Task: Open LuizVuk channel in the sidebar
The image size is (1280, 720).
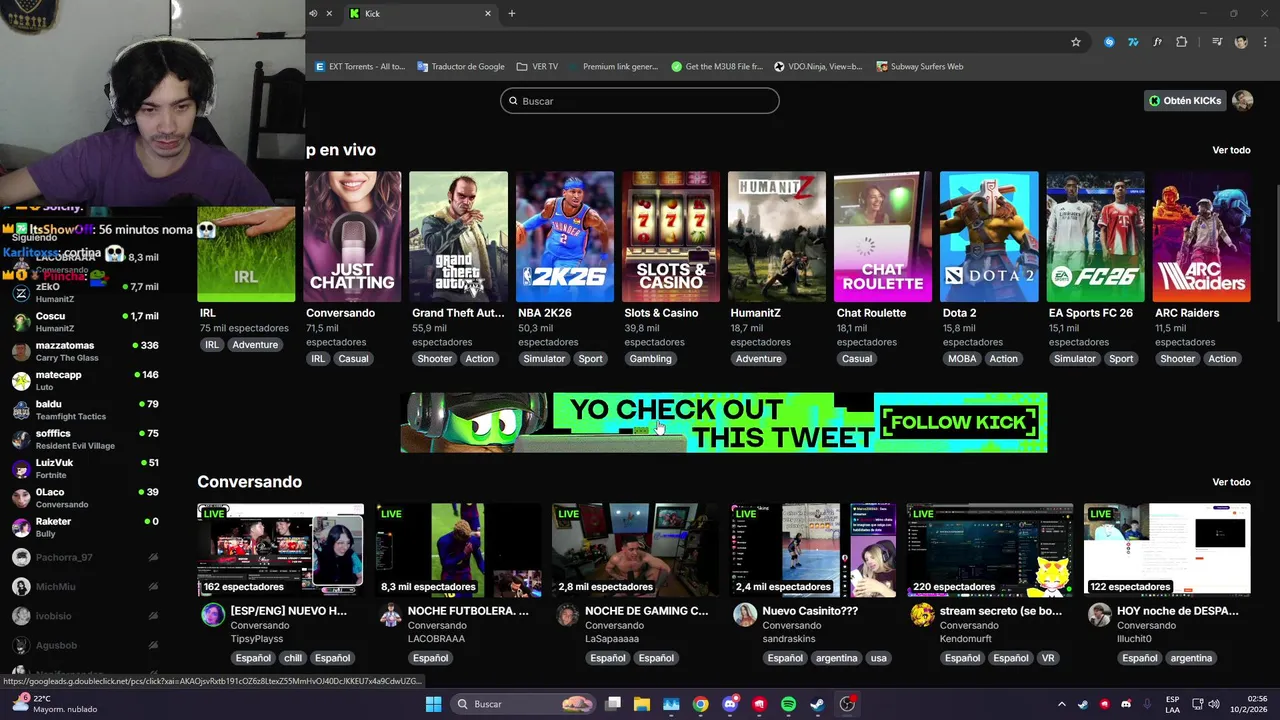Action: pyautogui.click(x=85, y=468)
